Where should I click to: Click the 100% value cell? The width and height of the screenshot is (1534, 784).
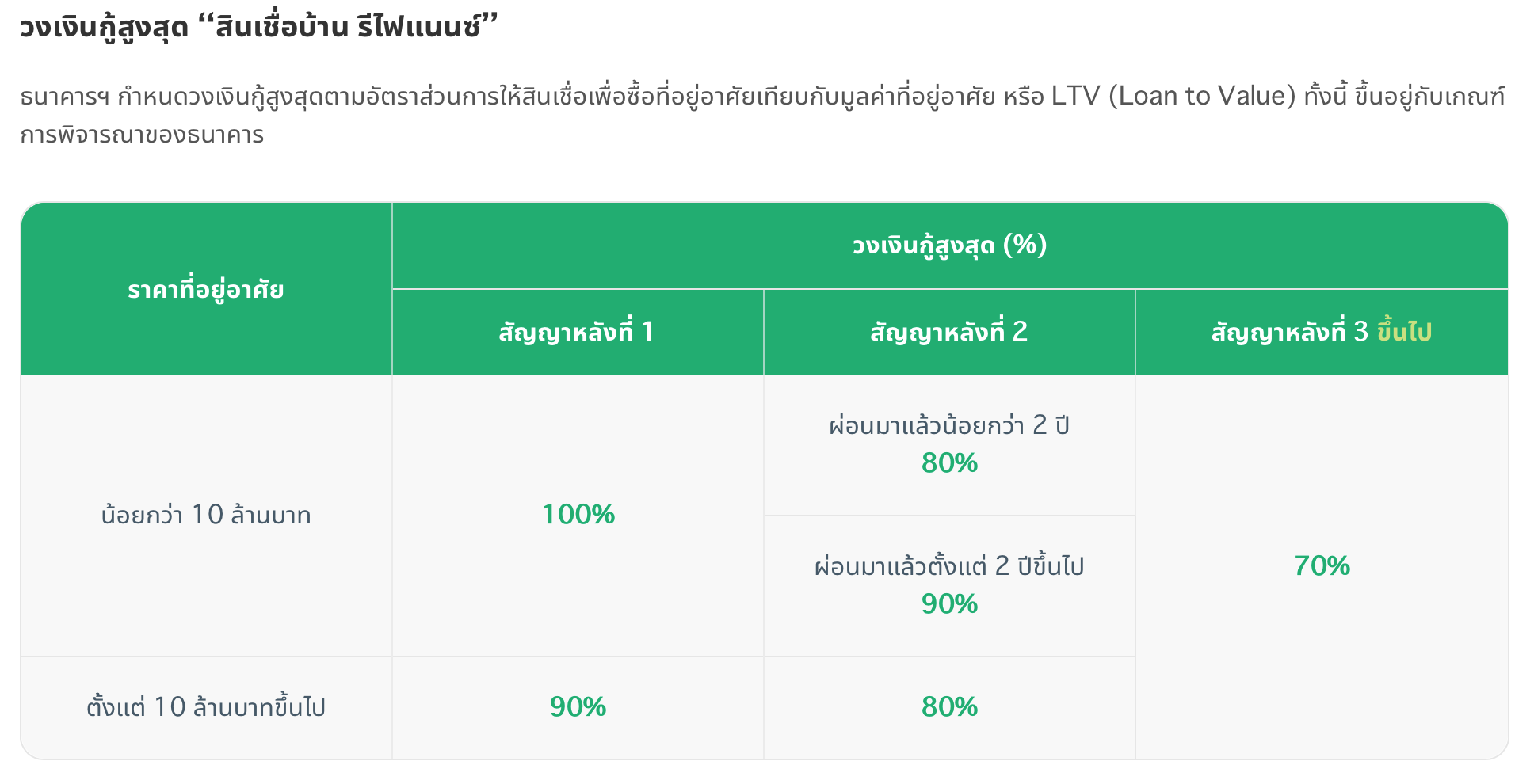(578, 515)
